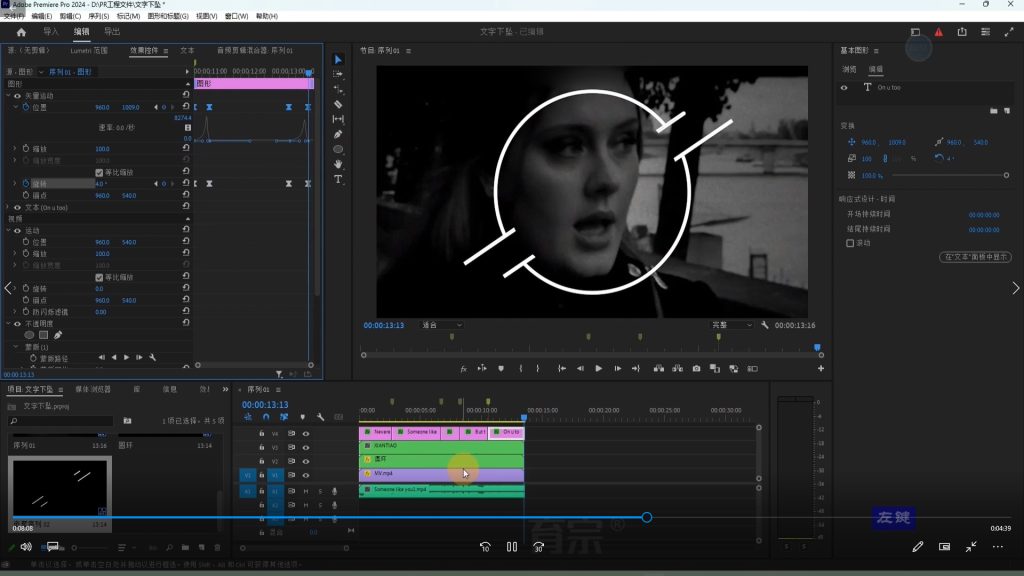Hide the 'On u too' text layer

[845, 88]
